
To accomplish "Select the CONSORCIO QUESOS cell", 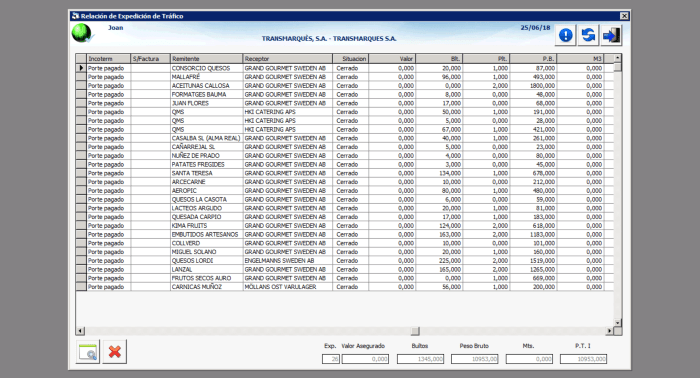I will (207, 68).
